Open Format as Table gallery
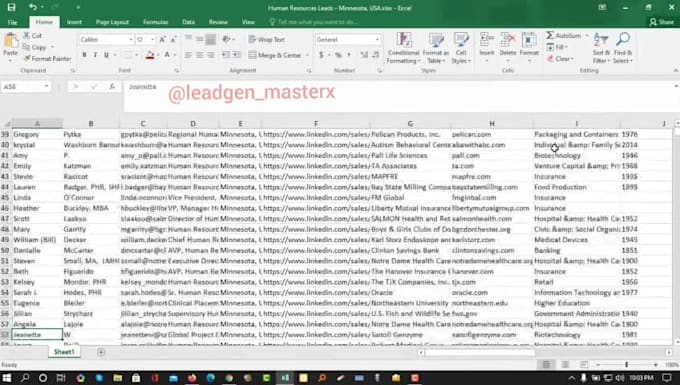The width and height of the screenshot is (680, 385). pyautogui.click(x=435, y=48)
